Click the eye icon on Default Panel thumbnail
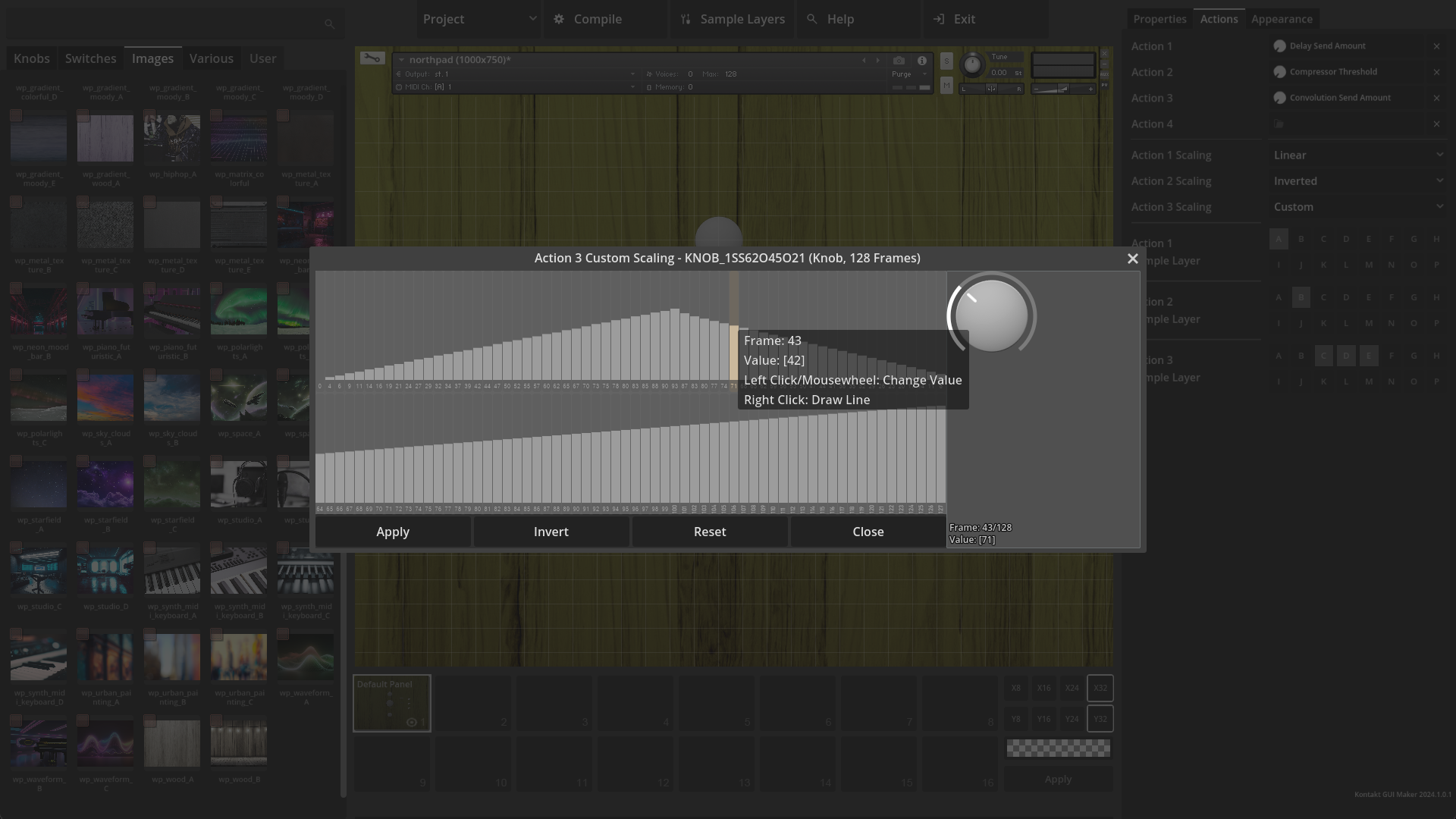 coord(412,723)
